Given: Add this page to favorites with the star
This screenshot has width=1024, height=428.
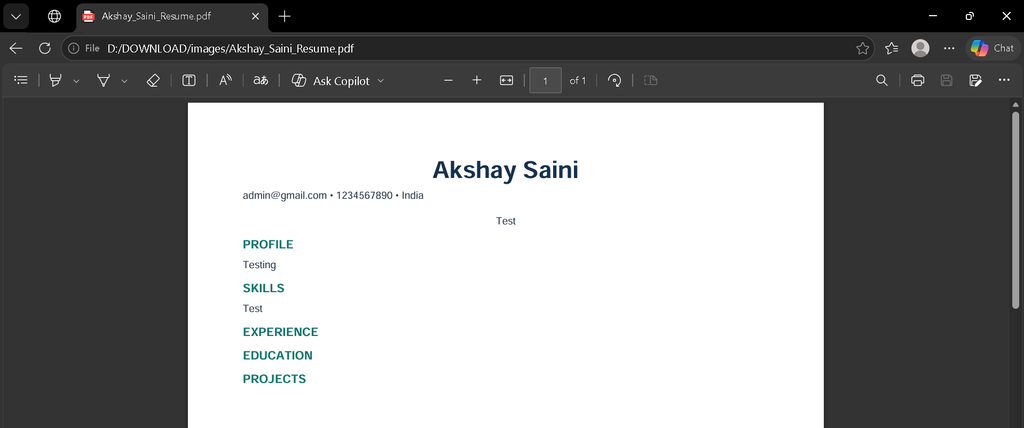Looking at the screenshot, I should coord(862,48).
